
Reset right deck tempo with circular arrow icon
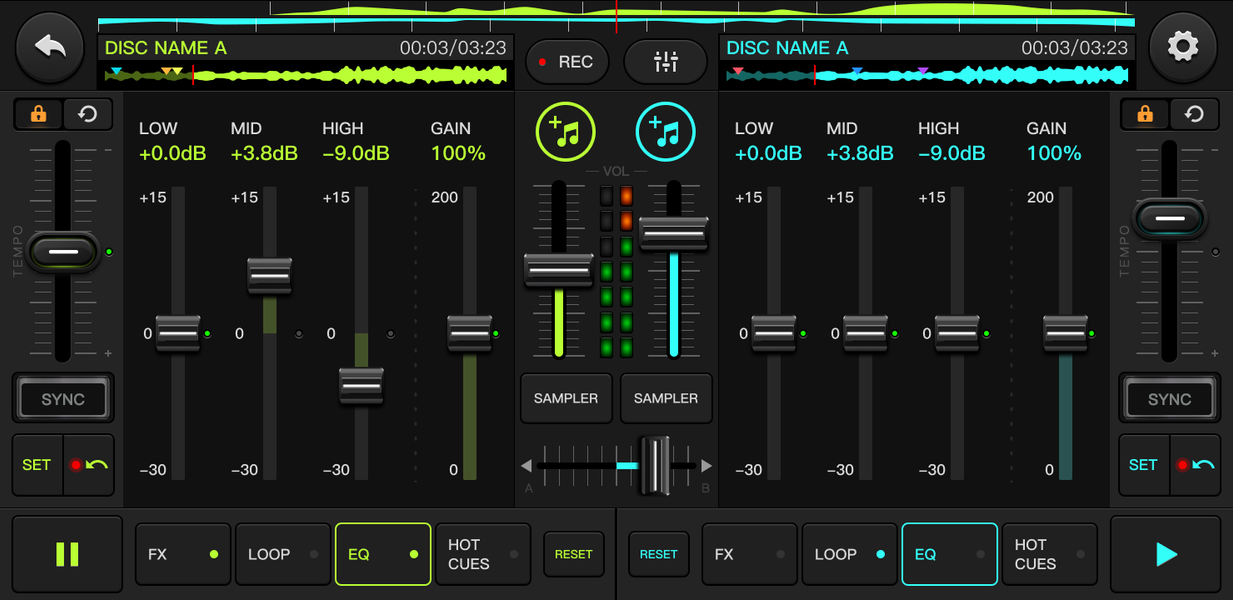1194,114
